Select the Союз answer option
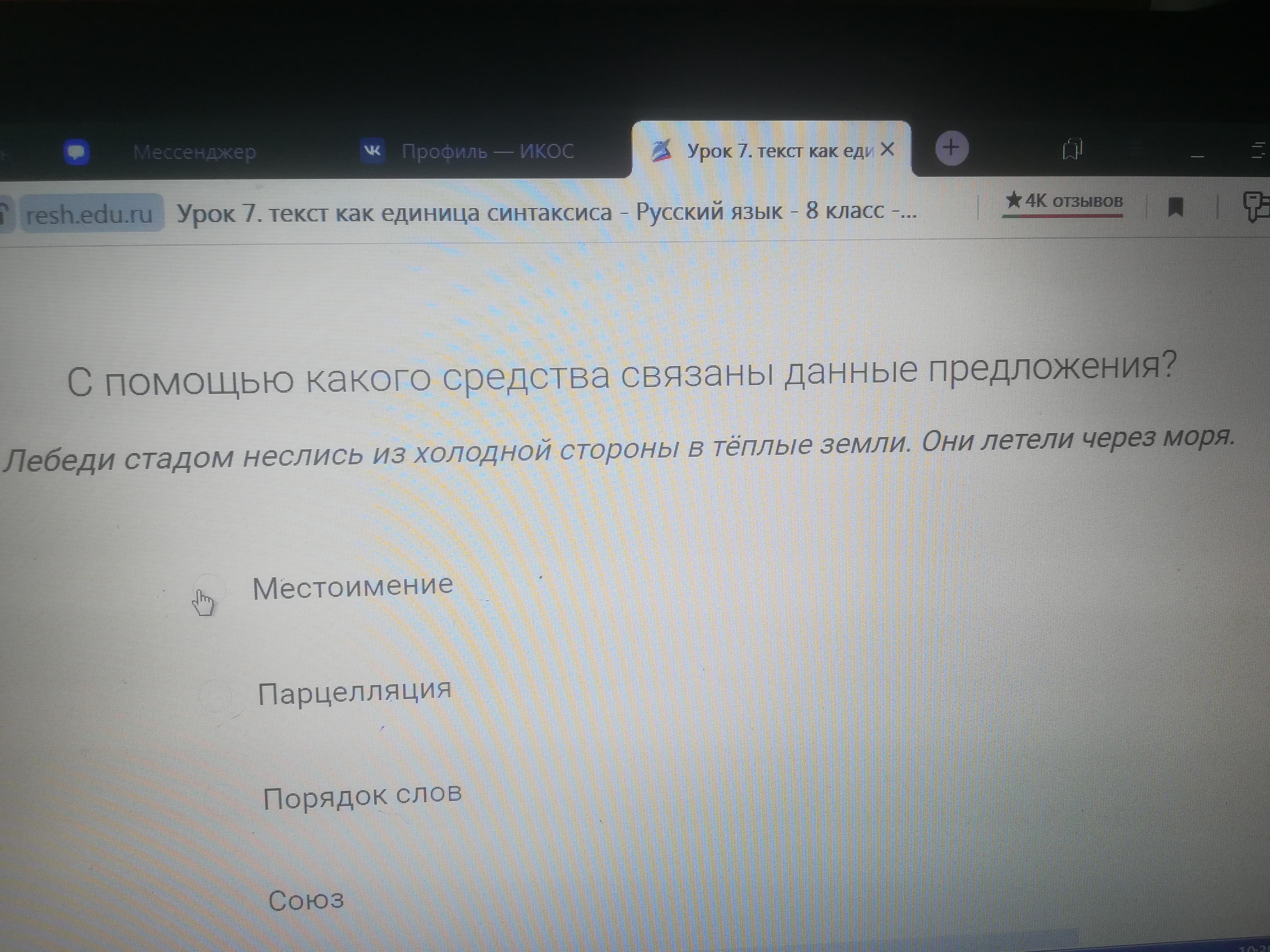 click(306, 900)
